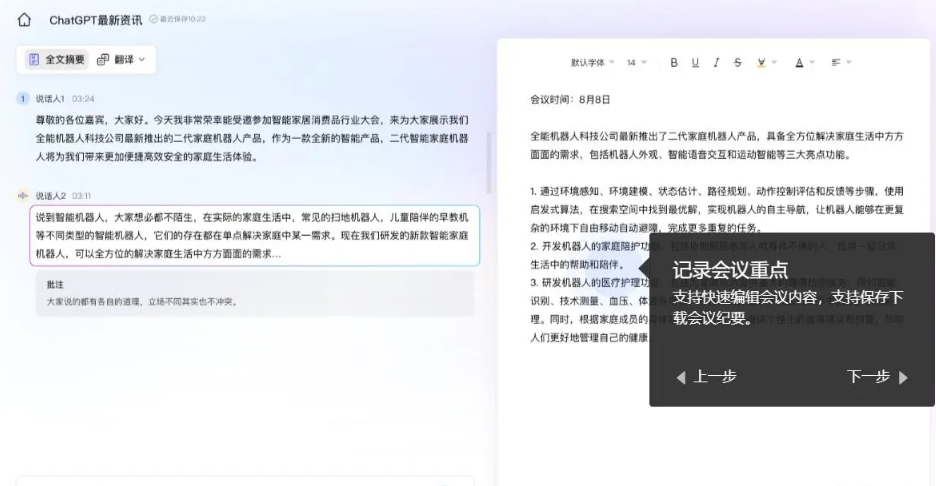
Task: Click the 说话人1 transcript paragraph
Action: point(252,139)
